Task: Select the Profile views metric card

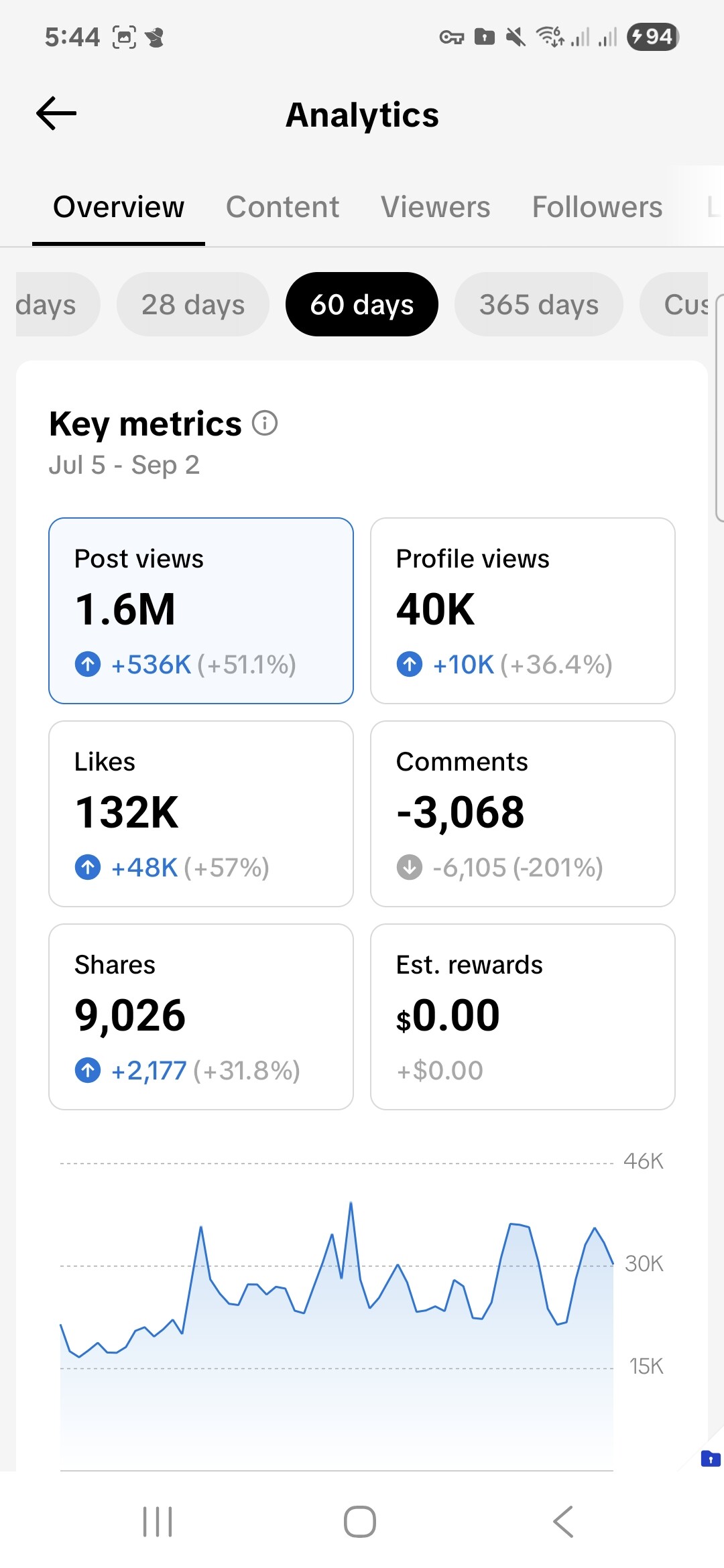Action: pyautogui.click(x=523, y=610)
